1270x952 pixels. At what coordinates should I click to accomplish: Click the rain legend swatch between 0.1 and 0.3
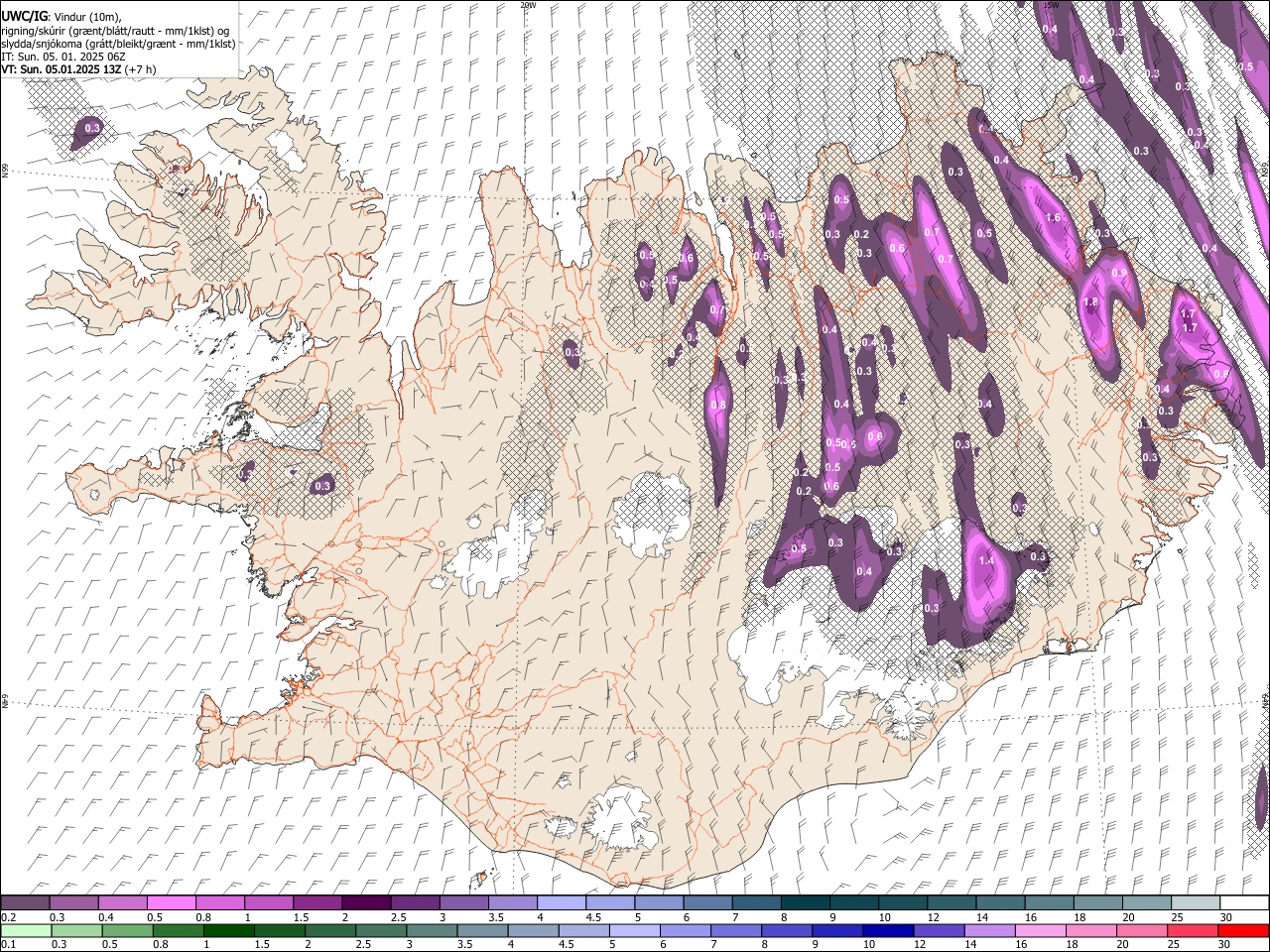pyautogui.click(x=27, y=930)
